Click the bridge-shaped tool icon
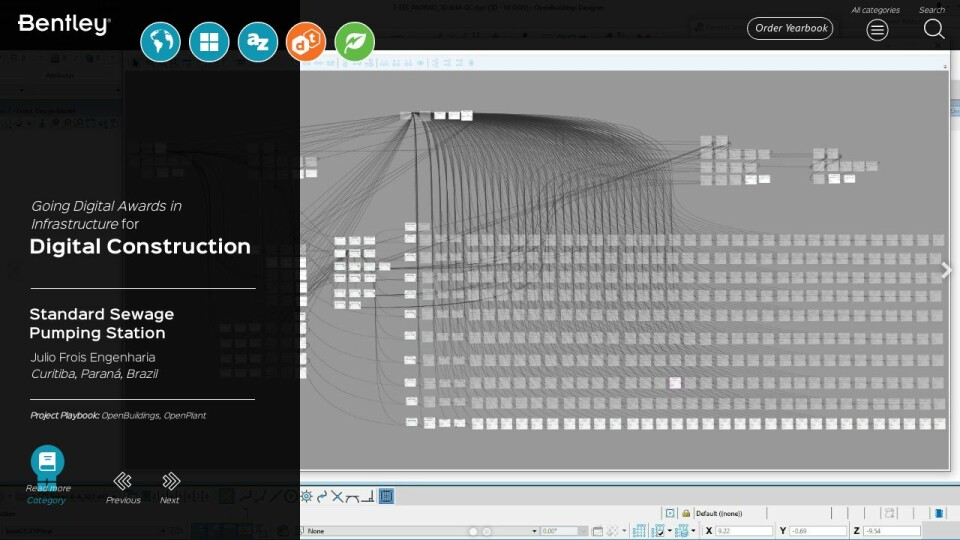The height and width of the screenshot is (540, 960). pos(352,498)
